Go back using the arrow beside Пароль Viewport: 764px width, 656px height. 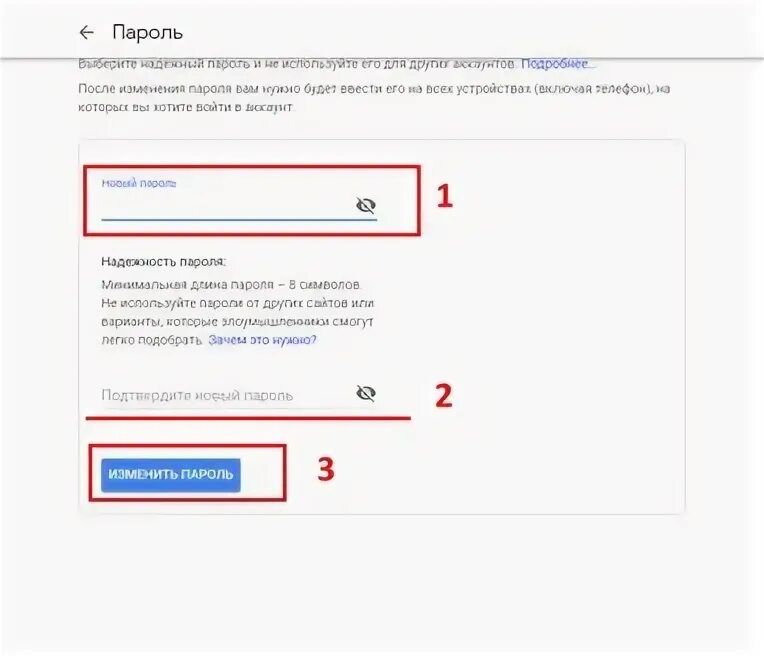pos(86,33)
